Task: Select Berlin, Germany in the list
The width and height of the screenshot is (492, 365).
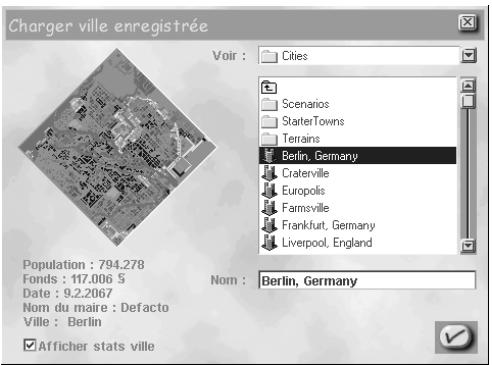Action: (357, 156)
